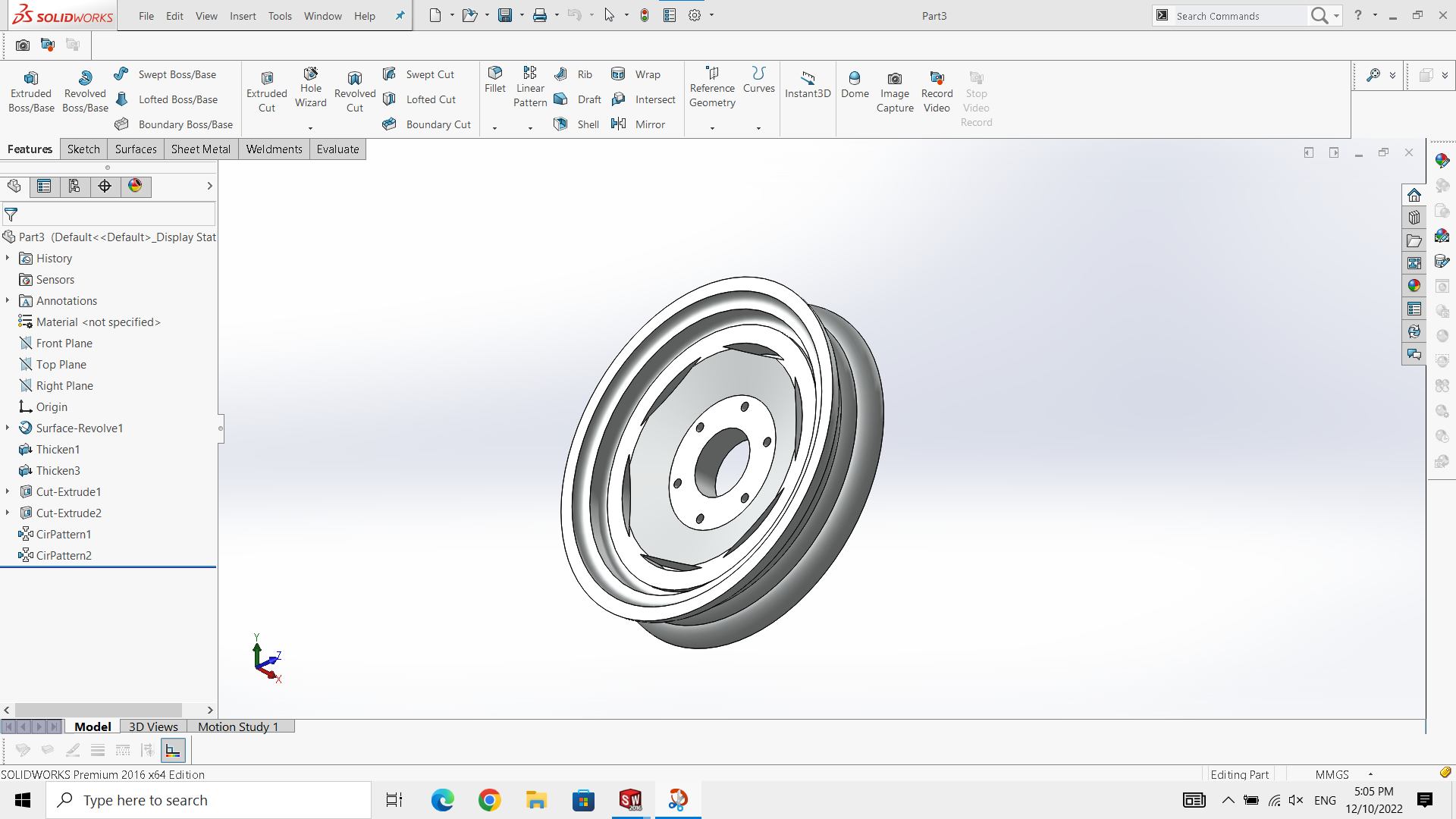Select the Linear Pattern tool

tap(530, 87)
